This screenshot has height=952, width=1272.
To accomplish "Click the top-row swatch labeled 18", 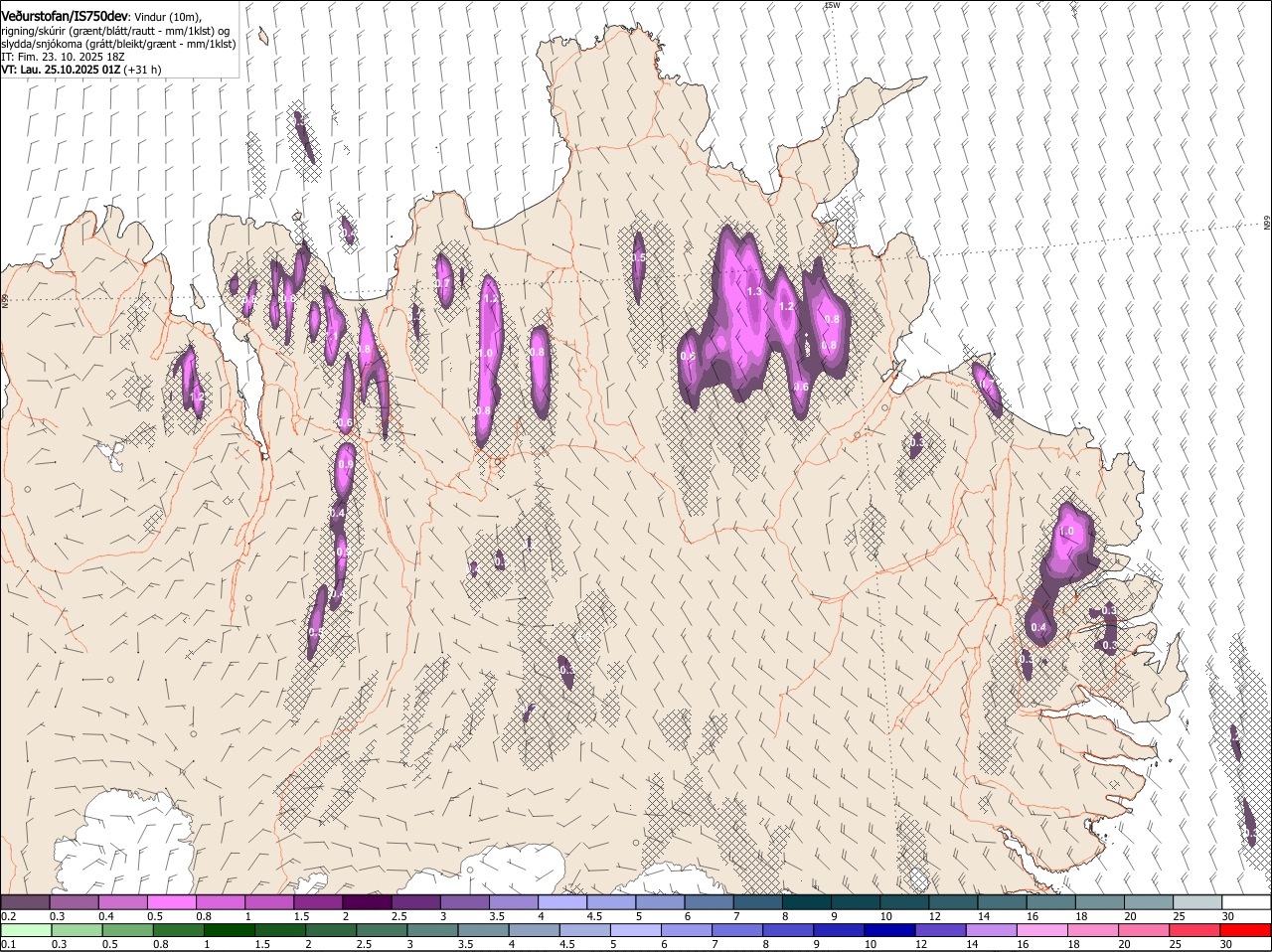I will pos(1099,902).
